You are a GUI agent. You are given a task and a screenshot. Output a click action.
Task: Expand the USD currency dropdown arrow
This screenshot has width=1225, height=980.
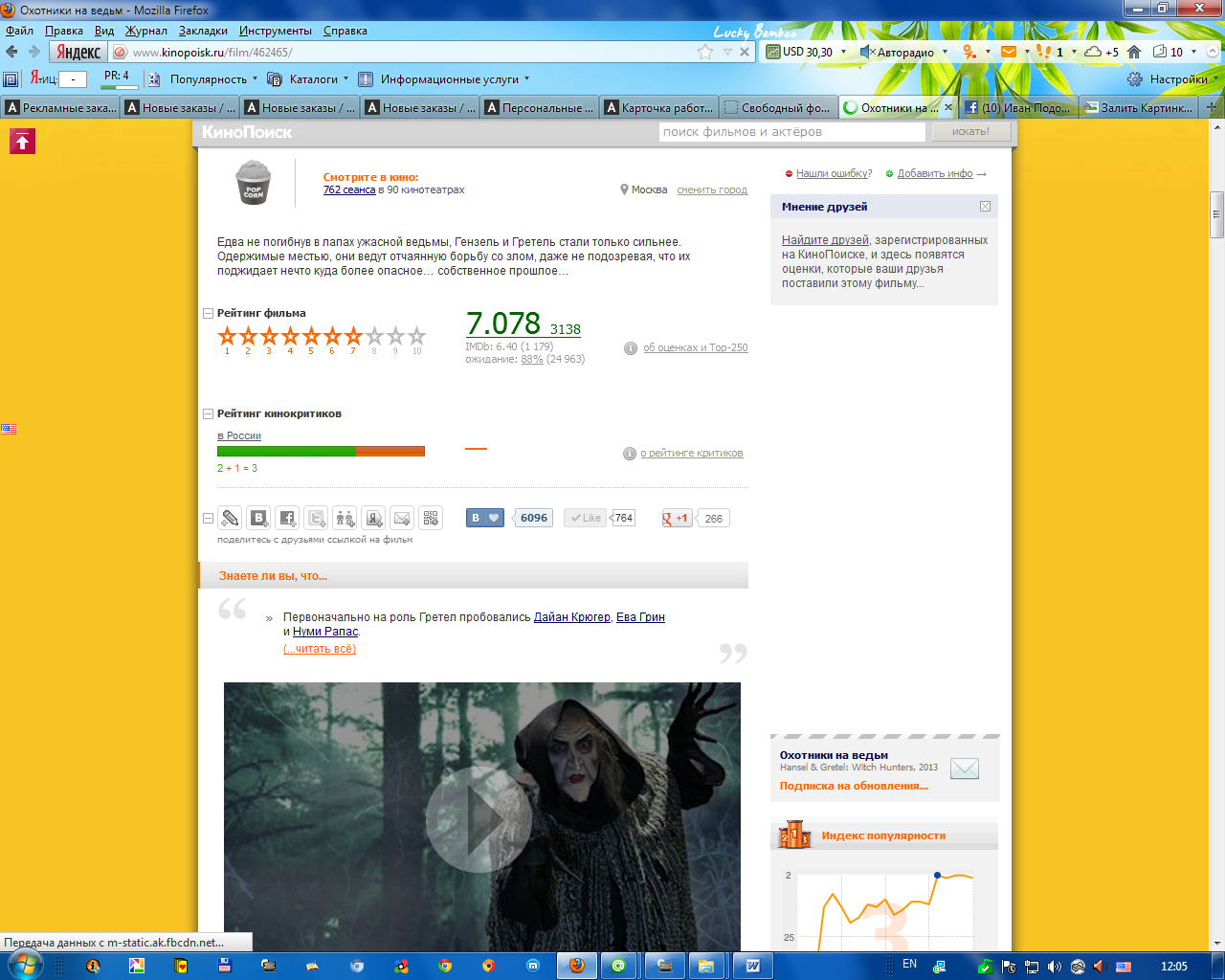843,52
